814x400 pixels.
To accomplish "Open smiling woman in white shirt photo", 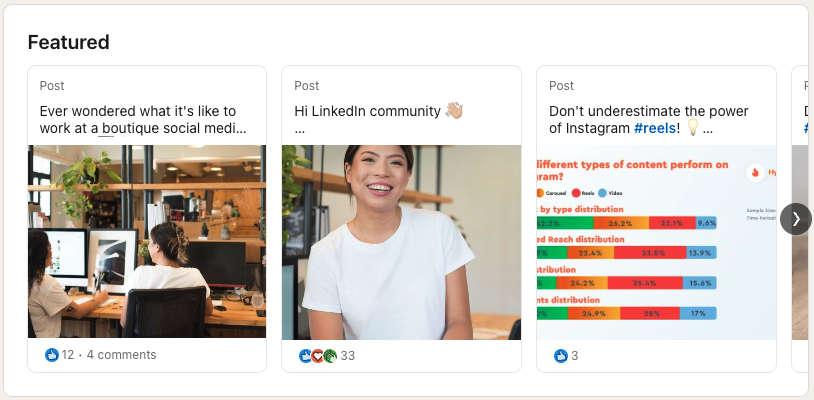I will coord(401,242).
